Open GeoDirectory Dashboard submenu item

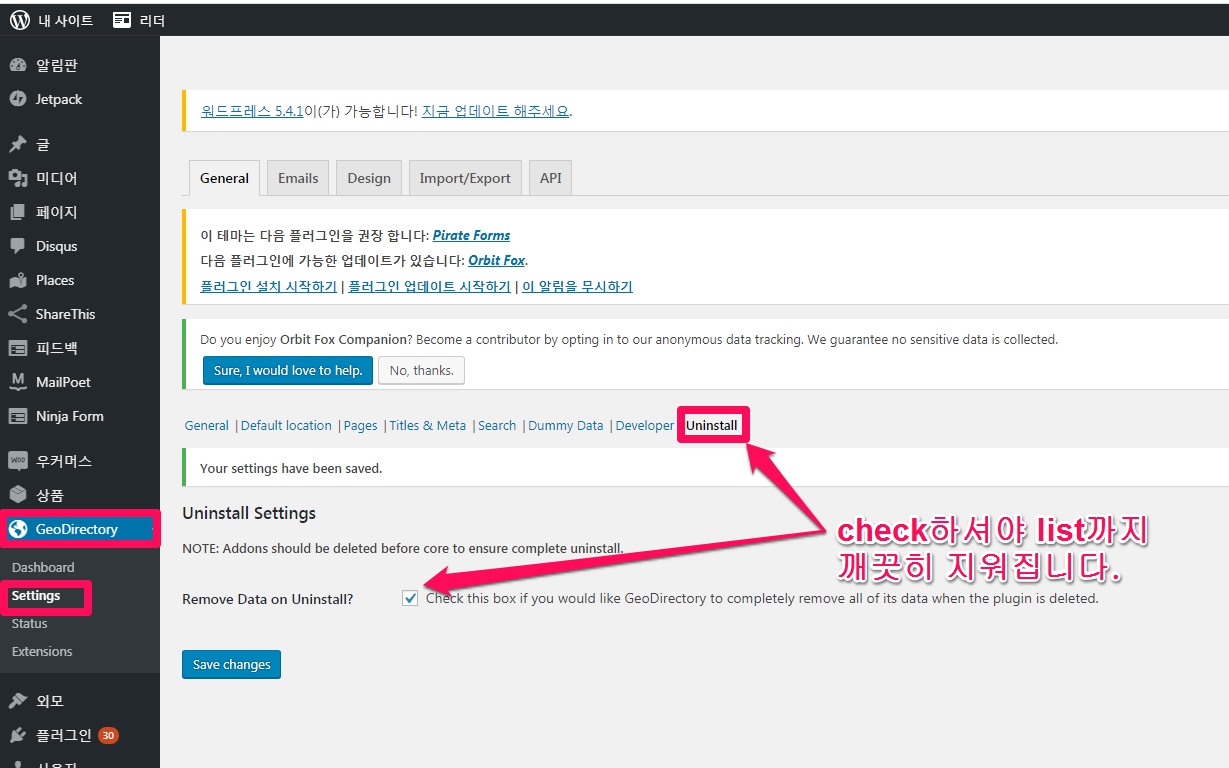[x=43, y=567]
